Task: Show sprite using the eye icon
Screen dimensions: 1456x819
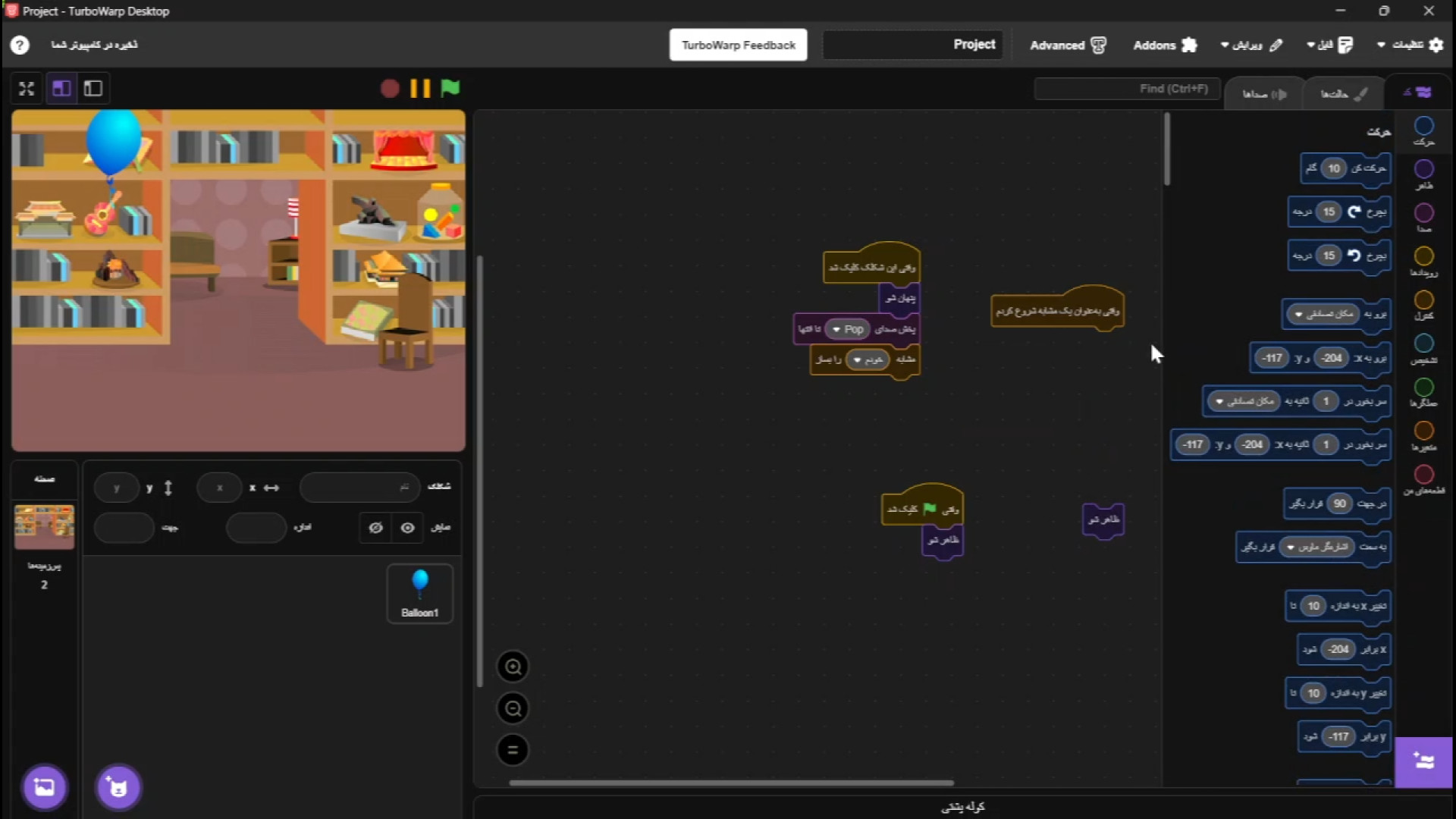Action: click(407, 528)
